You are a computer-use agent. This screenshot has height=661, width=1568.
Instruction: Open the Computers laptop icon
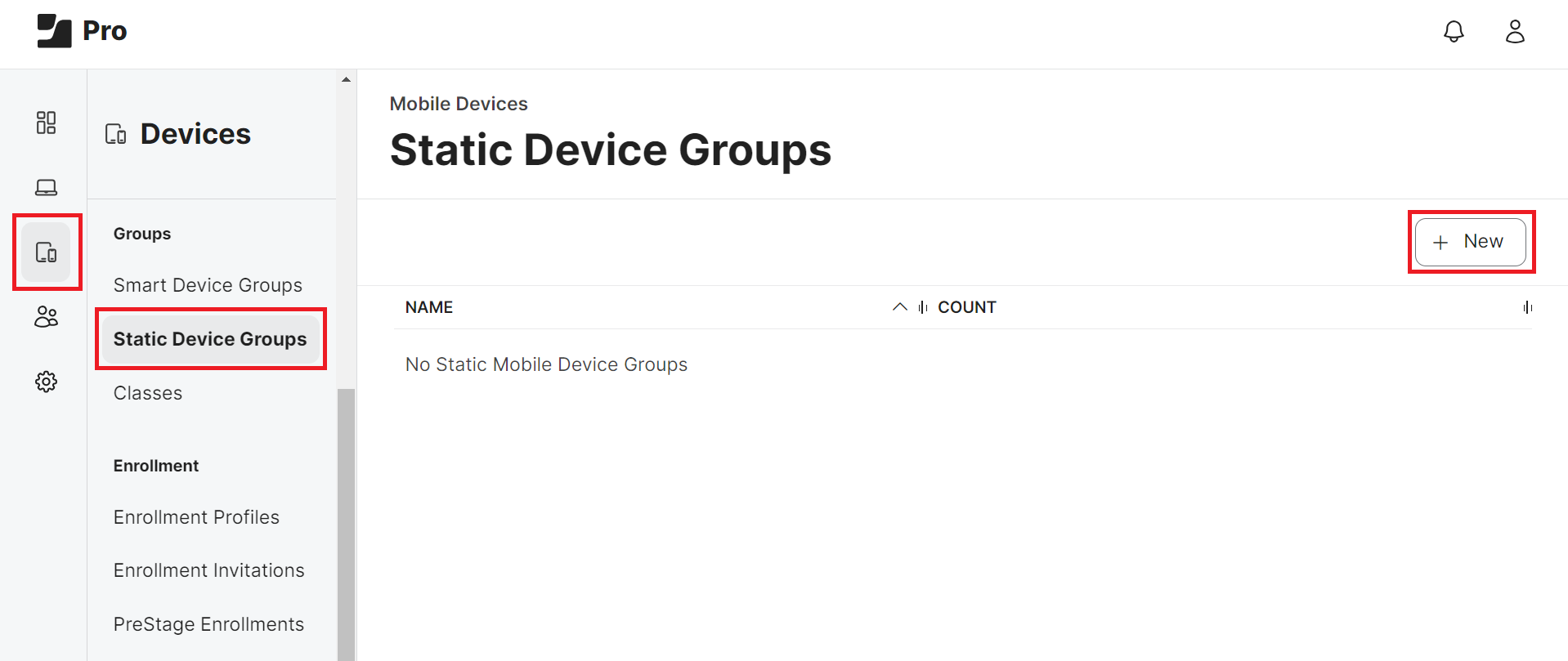point(47,188)
